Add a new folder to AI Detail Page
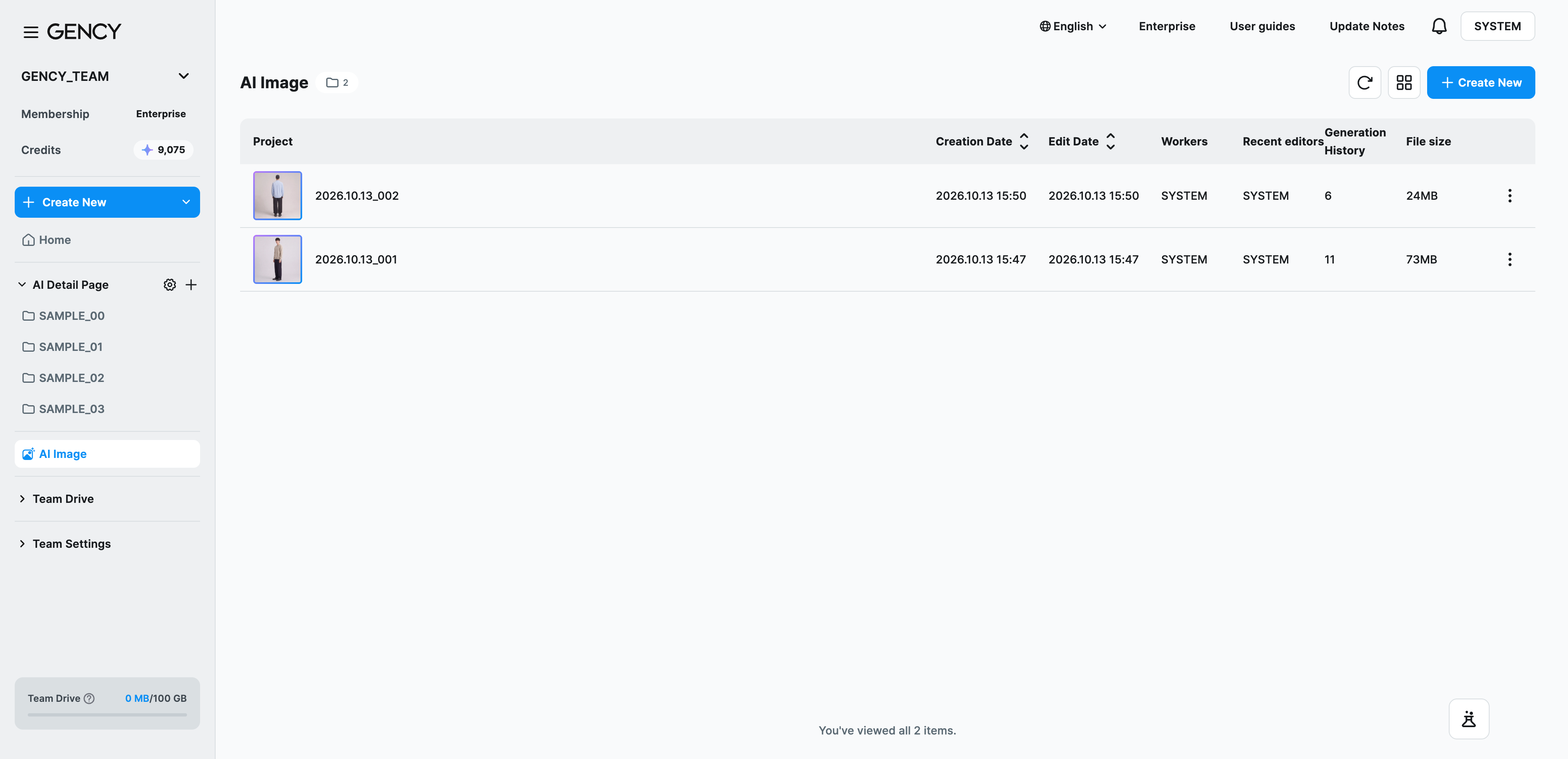 click(191, 284)
